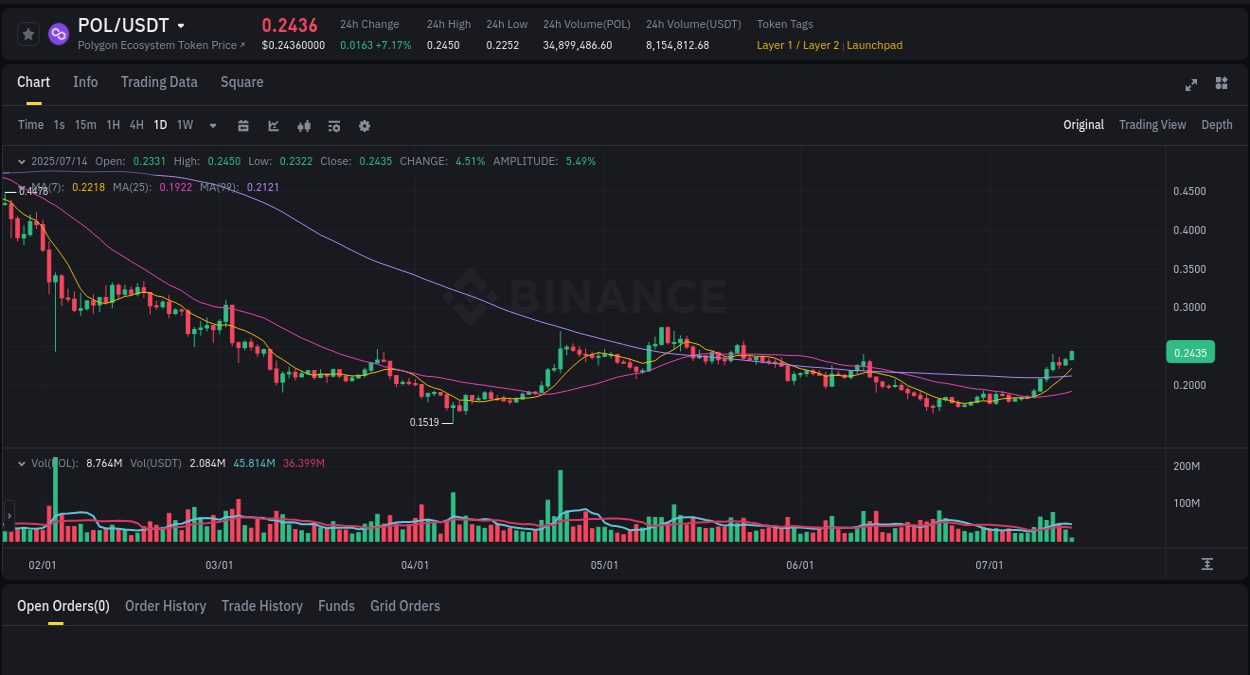Open the Order History tab
This screenshot has height=675, width=1250.
(x=165, y=606)
